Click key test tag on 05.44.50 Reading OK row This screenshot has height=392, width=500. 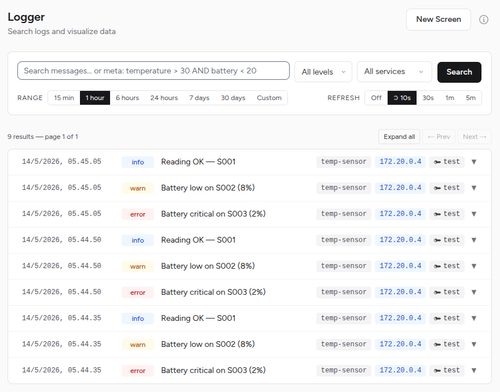coord(447,240)
